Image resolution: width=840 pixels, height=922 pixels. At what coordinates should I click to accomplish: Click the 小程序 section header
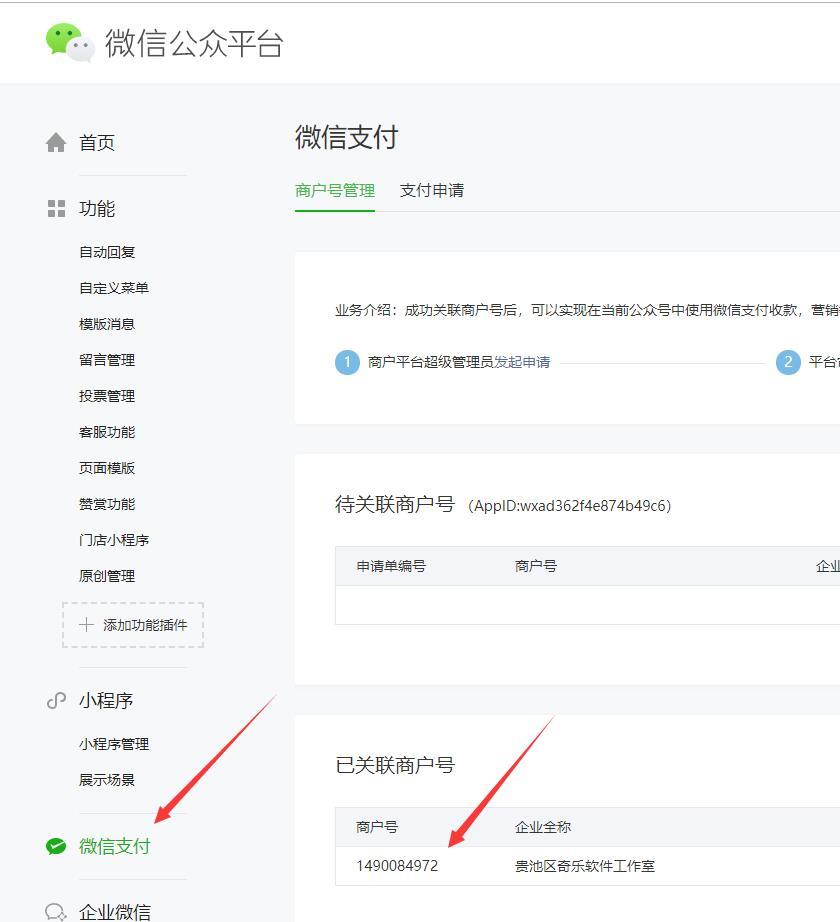[106, 700]
